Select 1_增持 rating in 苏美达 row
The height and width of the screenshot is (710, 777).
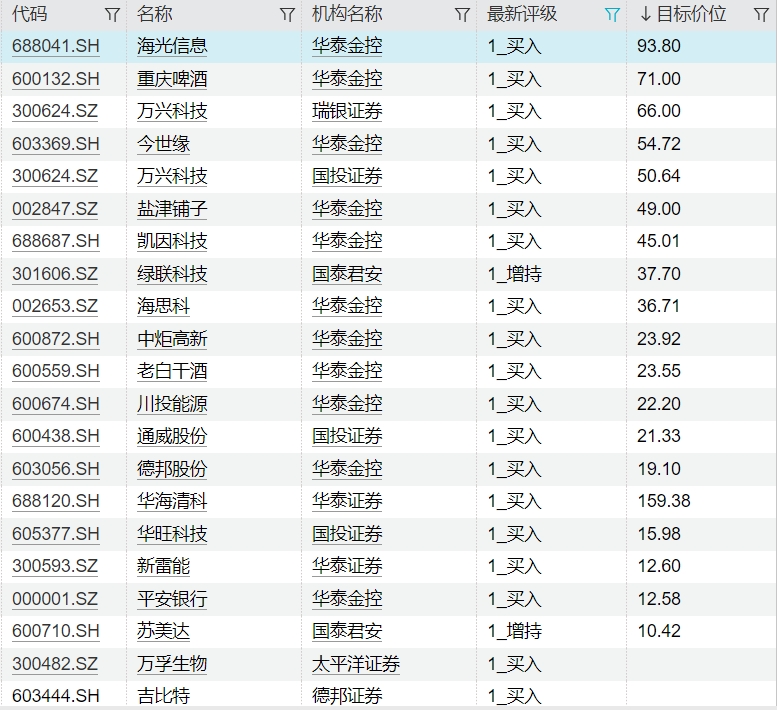515,631
